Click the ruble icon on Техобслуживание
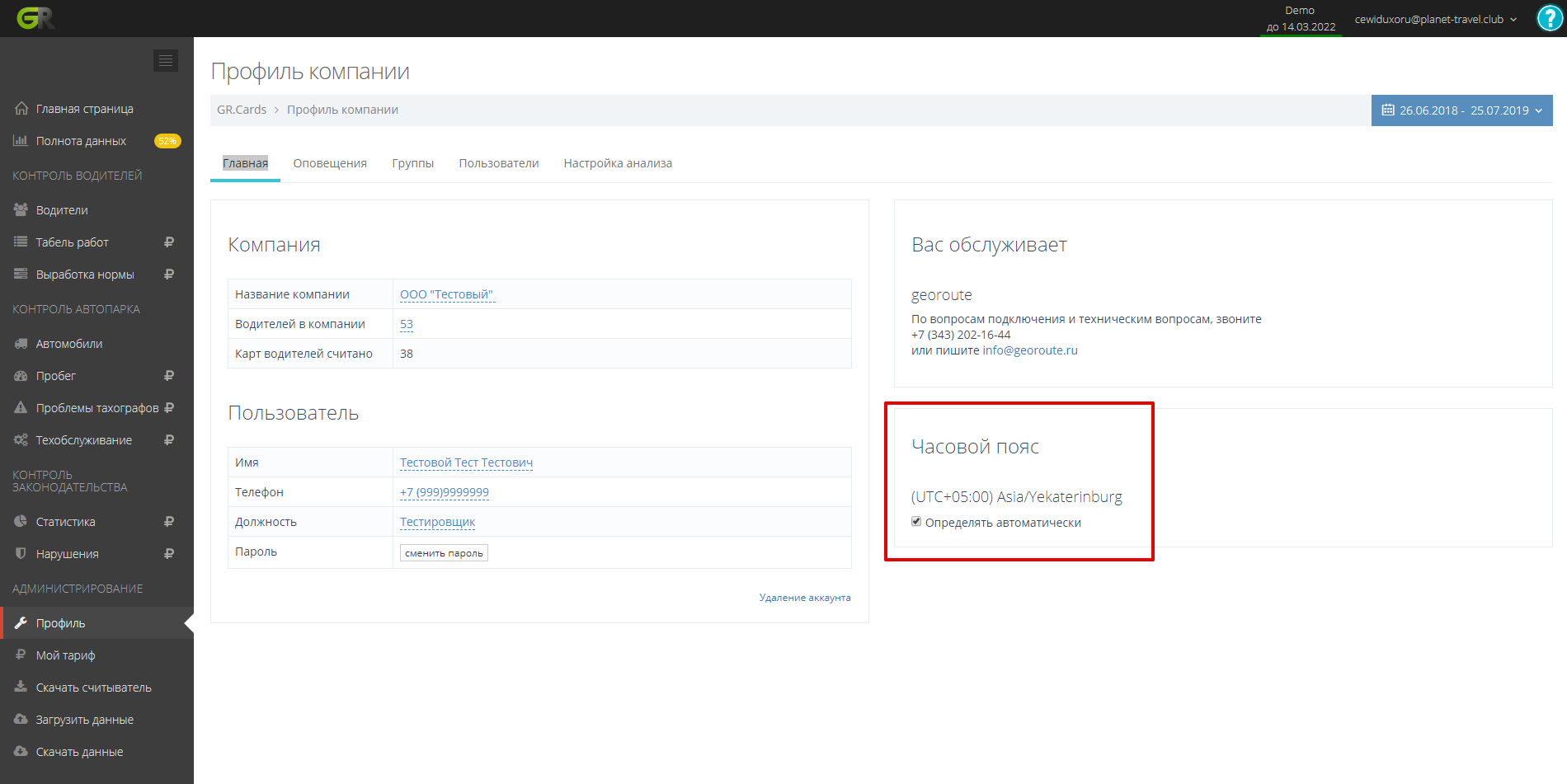The width and height of the screenshot is (1567, 784). [x=169, y=439]
